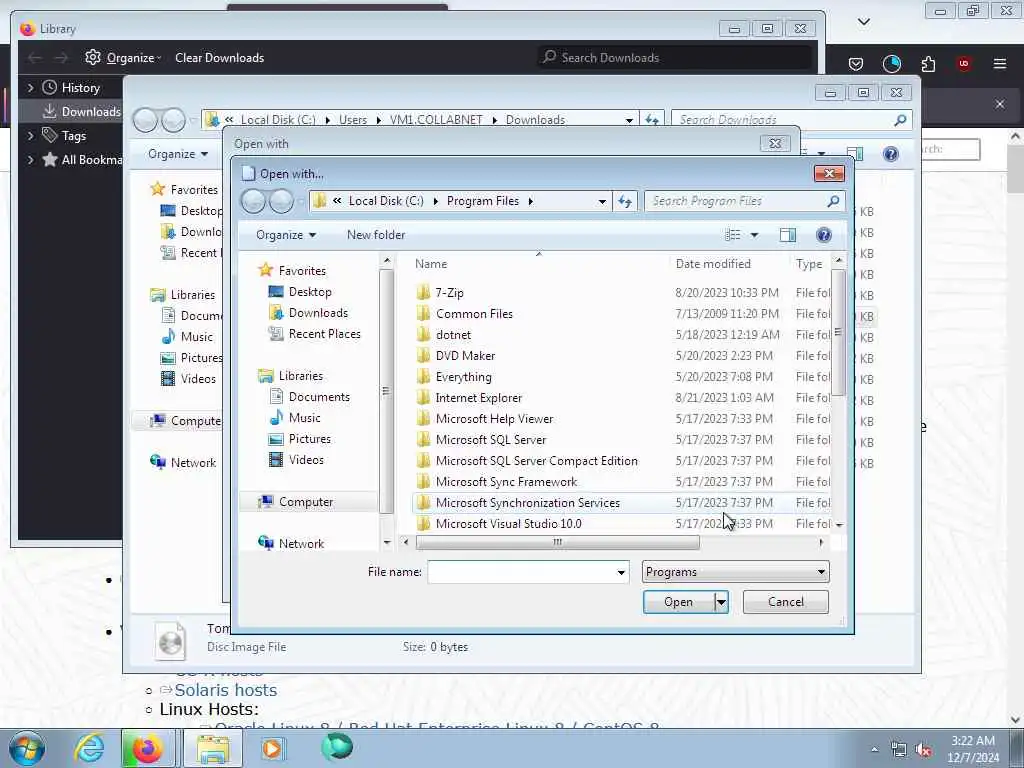Open the Programs file type dropdown
The width and height of the screenshot is (1024, 768).
(x=735, y=572)
